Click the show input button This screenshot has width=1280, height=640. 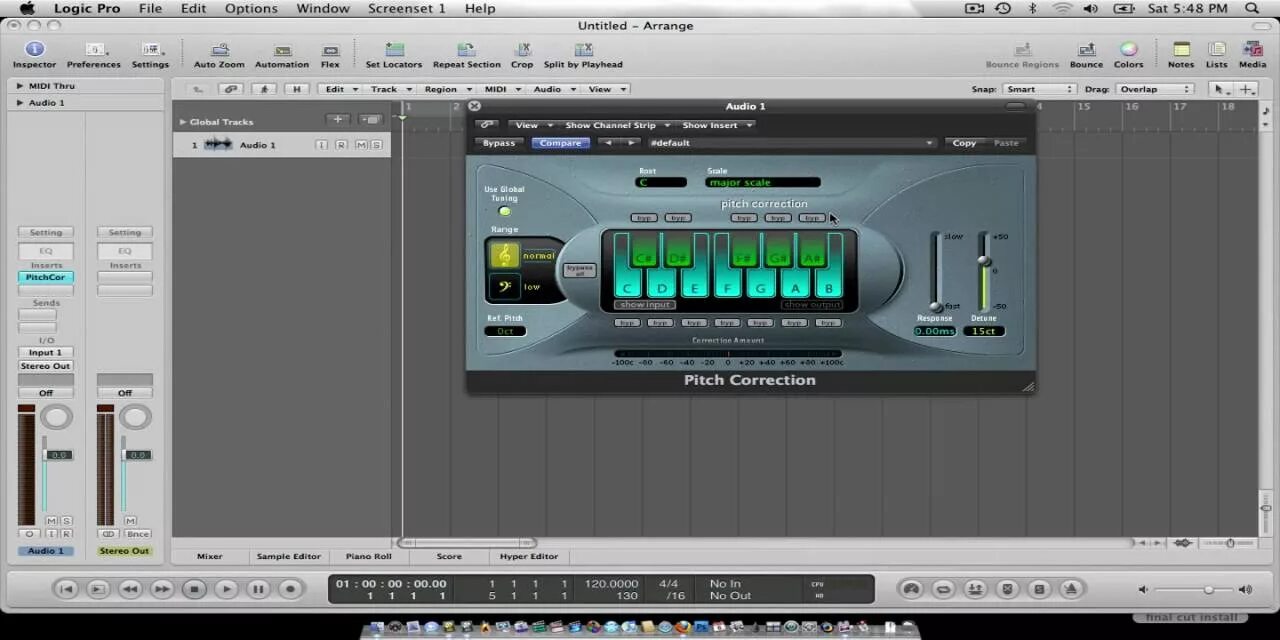tap(645, 305)
